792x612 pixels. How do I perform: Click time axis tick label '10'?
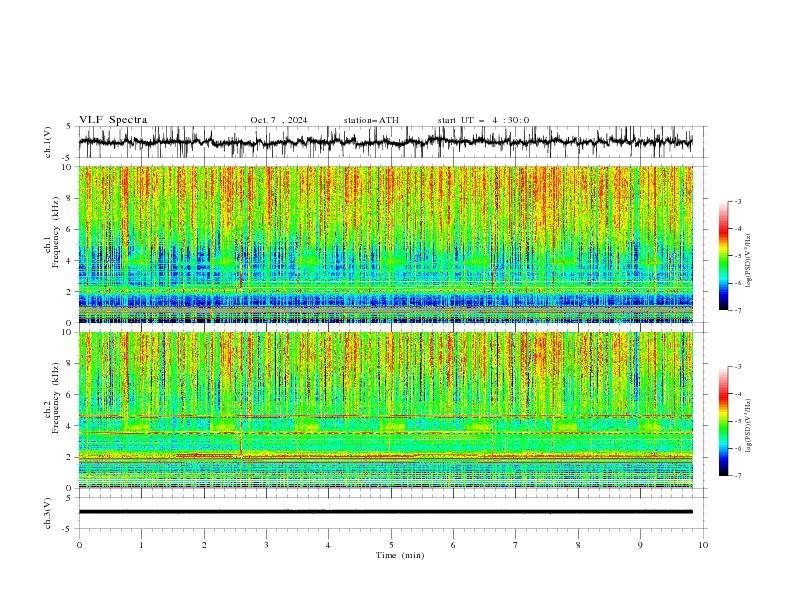coord(703,545)
